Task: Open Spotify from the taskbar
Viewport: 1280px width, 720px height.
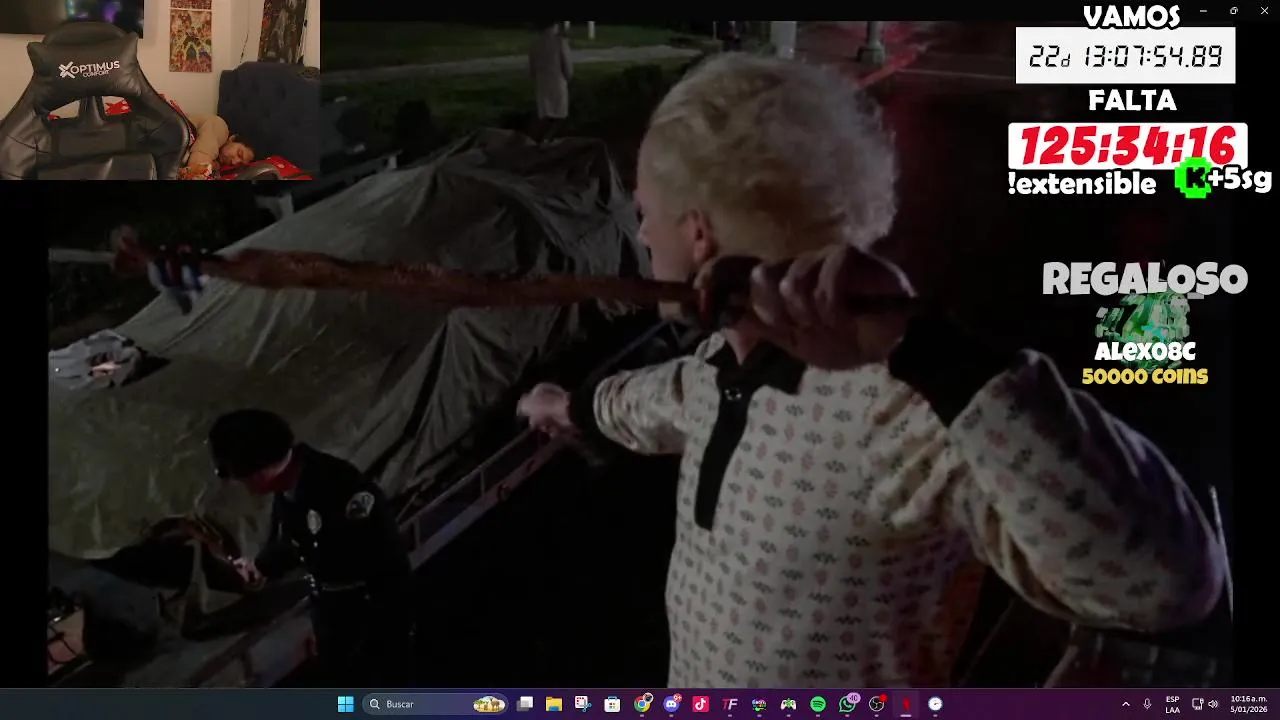Action: tap(818, 704)
